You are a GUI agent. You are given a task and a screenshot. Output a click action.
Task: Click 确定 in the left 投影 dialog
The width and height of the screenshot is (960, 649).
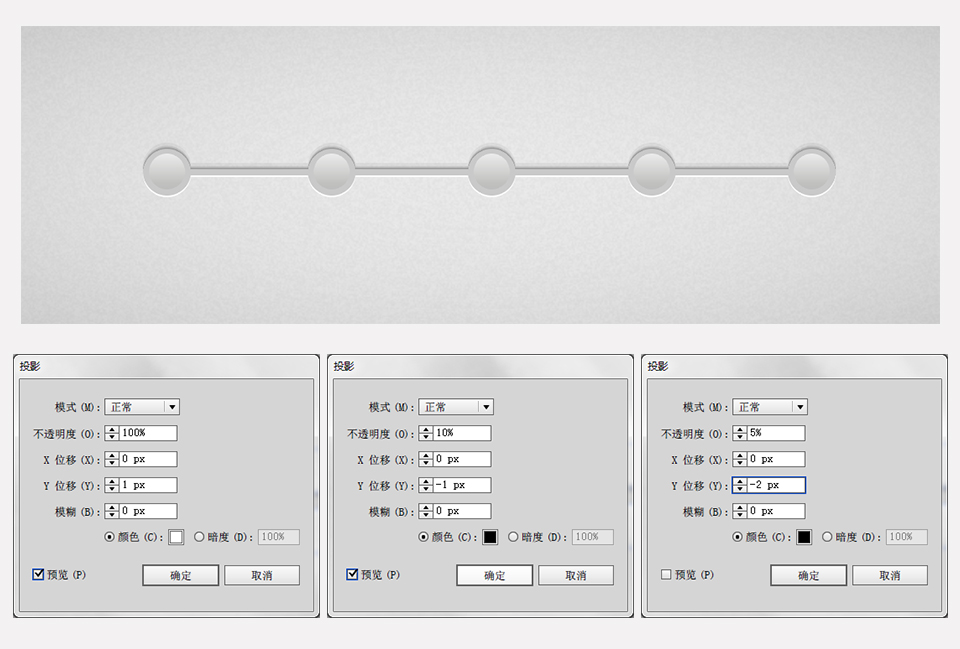pos(181,576)
